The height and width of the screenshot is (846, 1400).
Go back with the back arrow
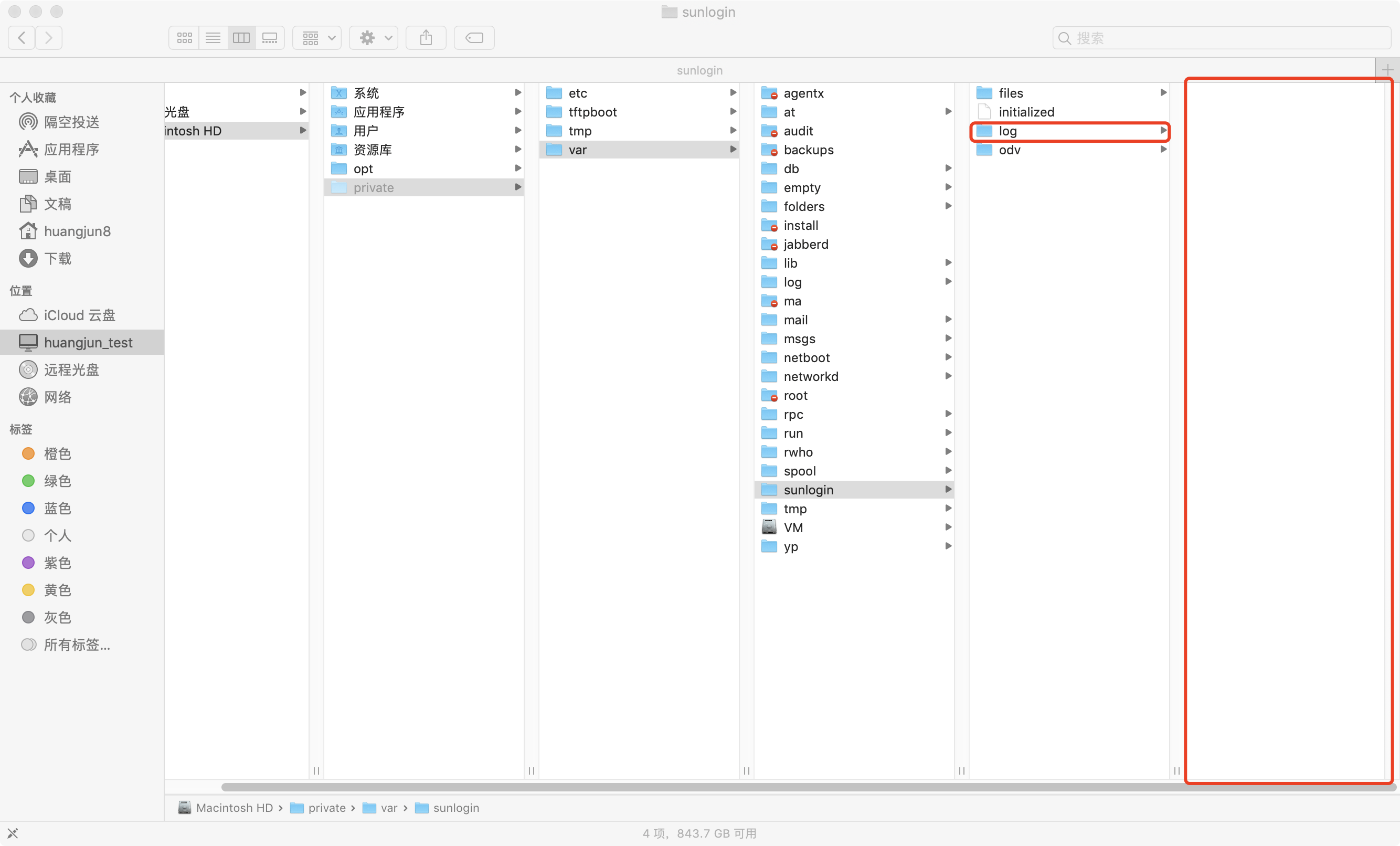click(x=22, y=38)
